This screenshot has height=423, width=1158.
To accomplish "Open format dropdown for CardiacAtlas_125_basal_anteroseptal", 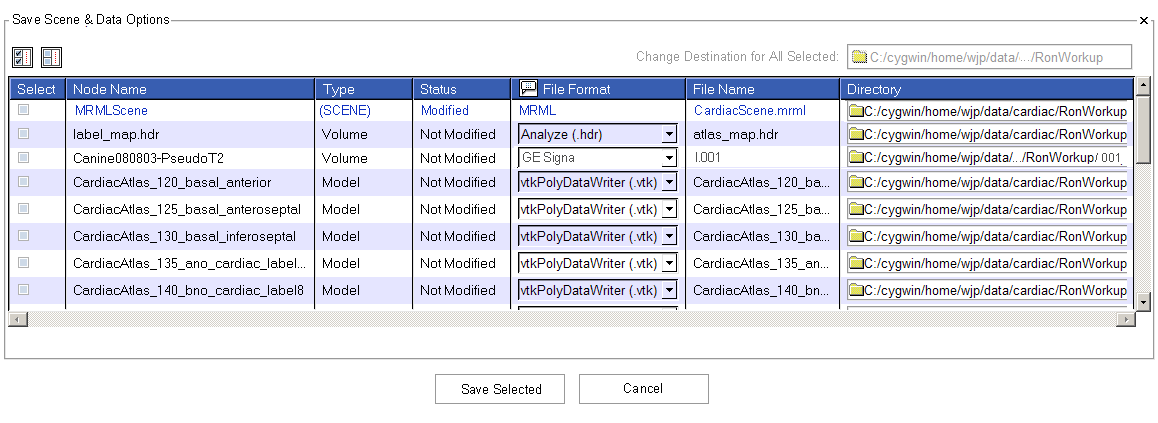I will click(x=668, y=209).
